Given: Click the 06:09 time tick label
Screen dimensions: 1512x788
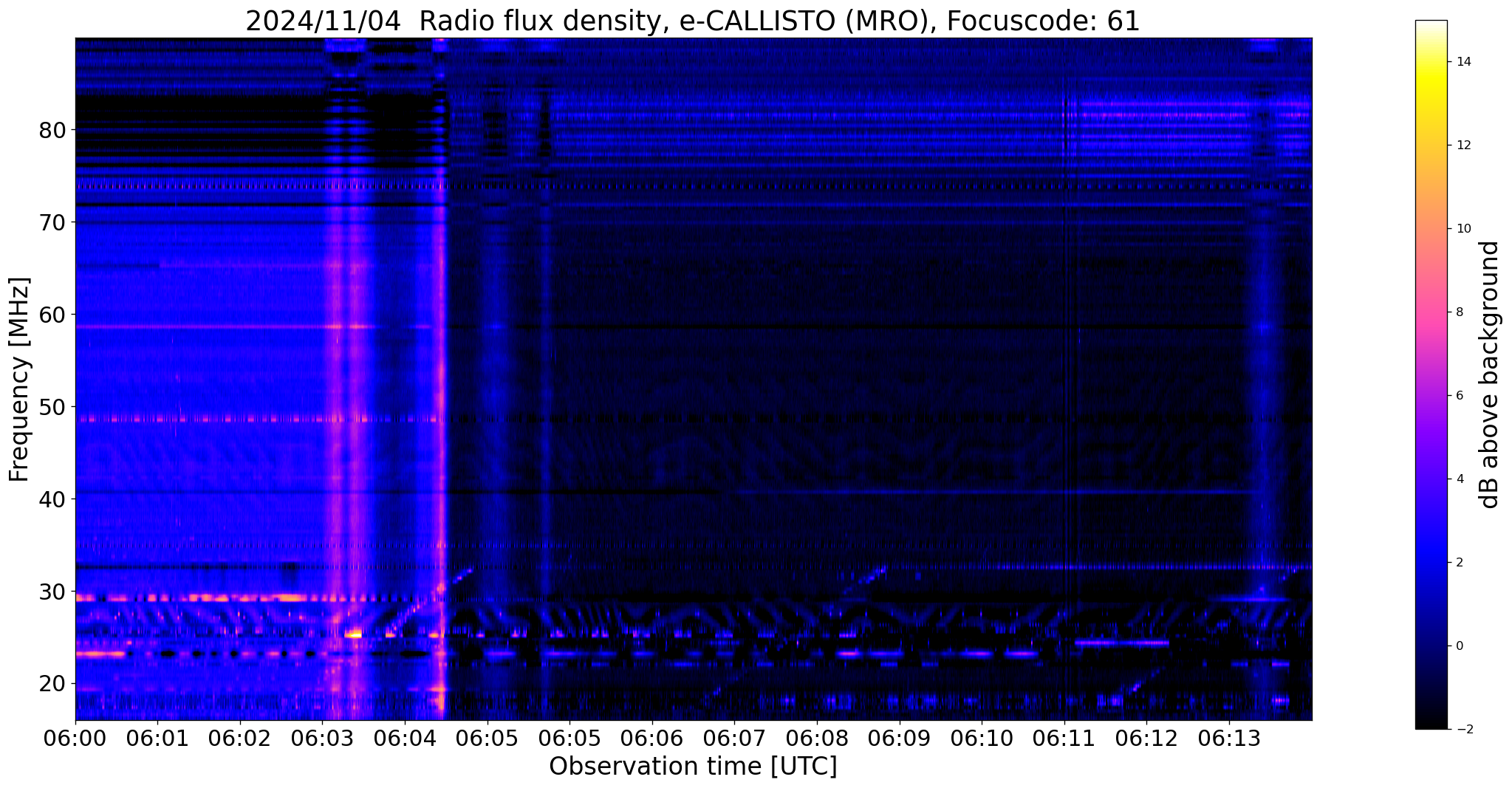Looking at the screenshot, I should point(900,739).
